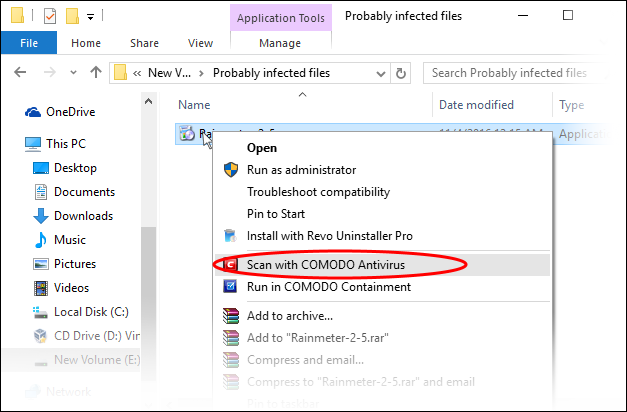Image resolution: width=627 pixels, height=412 pixels.
Task: Click the Probably infected files breadcrumb
Action: pos(271,73)
